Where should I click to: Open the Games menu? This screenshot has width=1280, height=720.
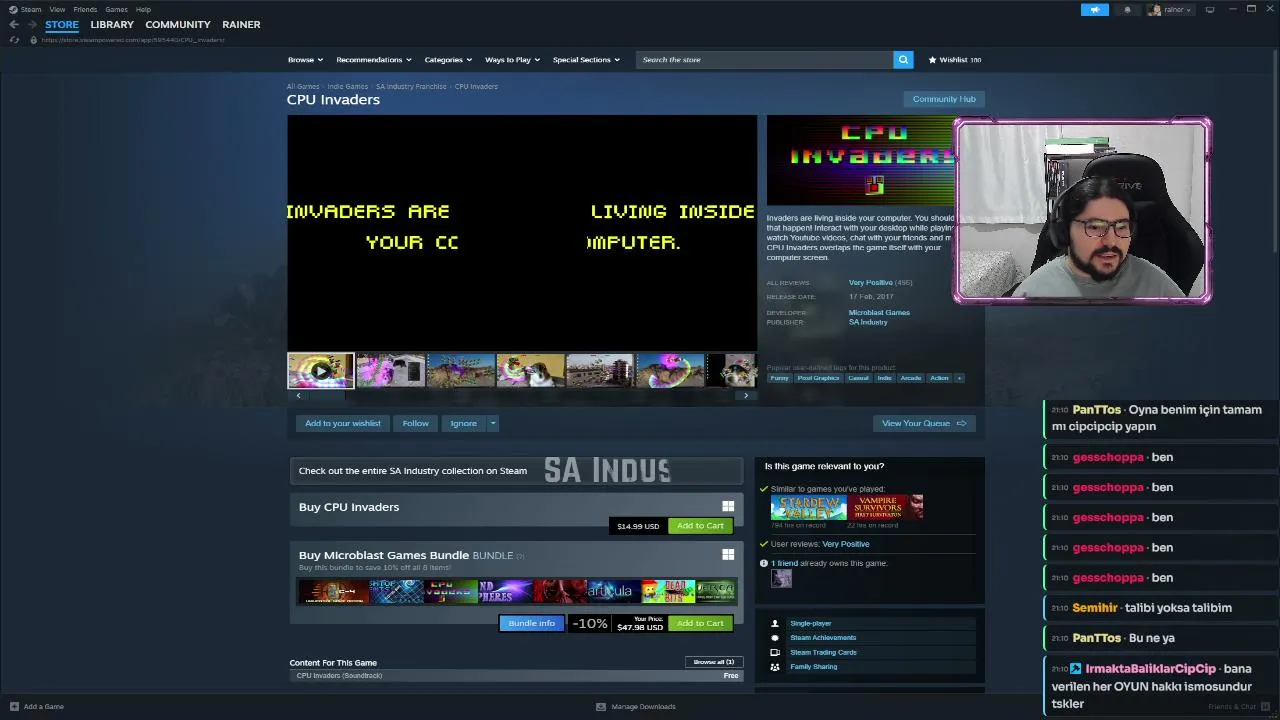point(116,10)
